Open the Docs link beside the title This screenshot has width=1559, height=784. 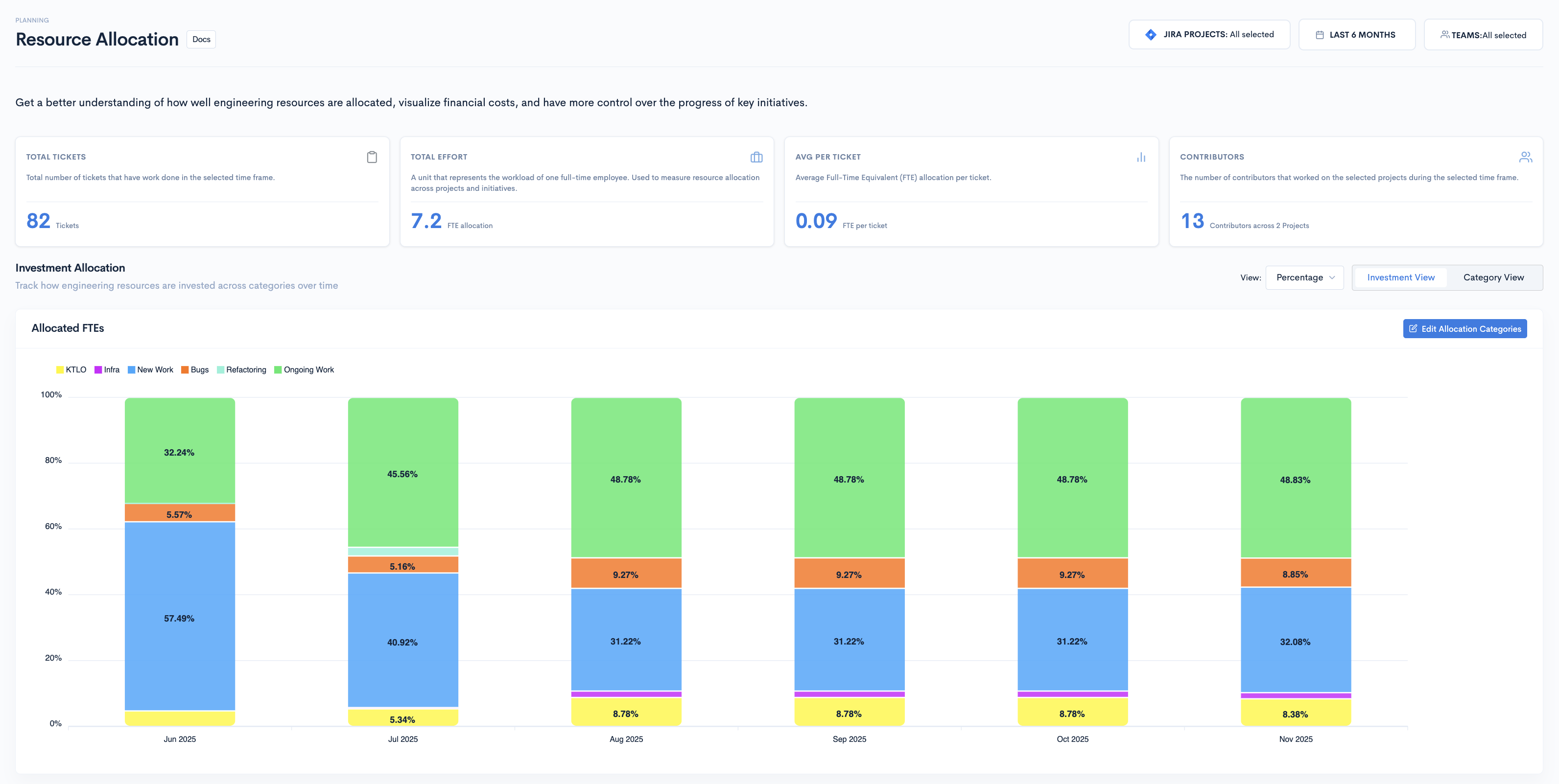click(x=201, y=39)
